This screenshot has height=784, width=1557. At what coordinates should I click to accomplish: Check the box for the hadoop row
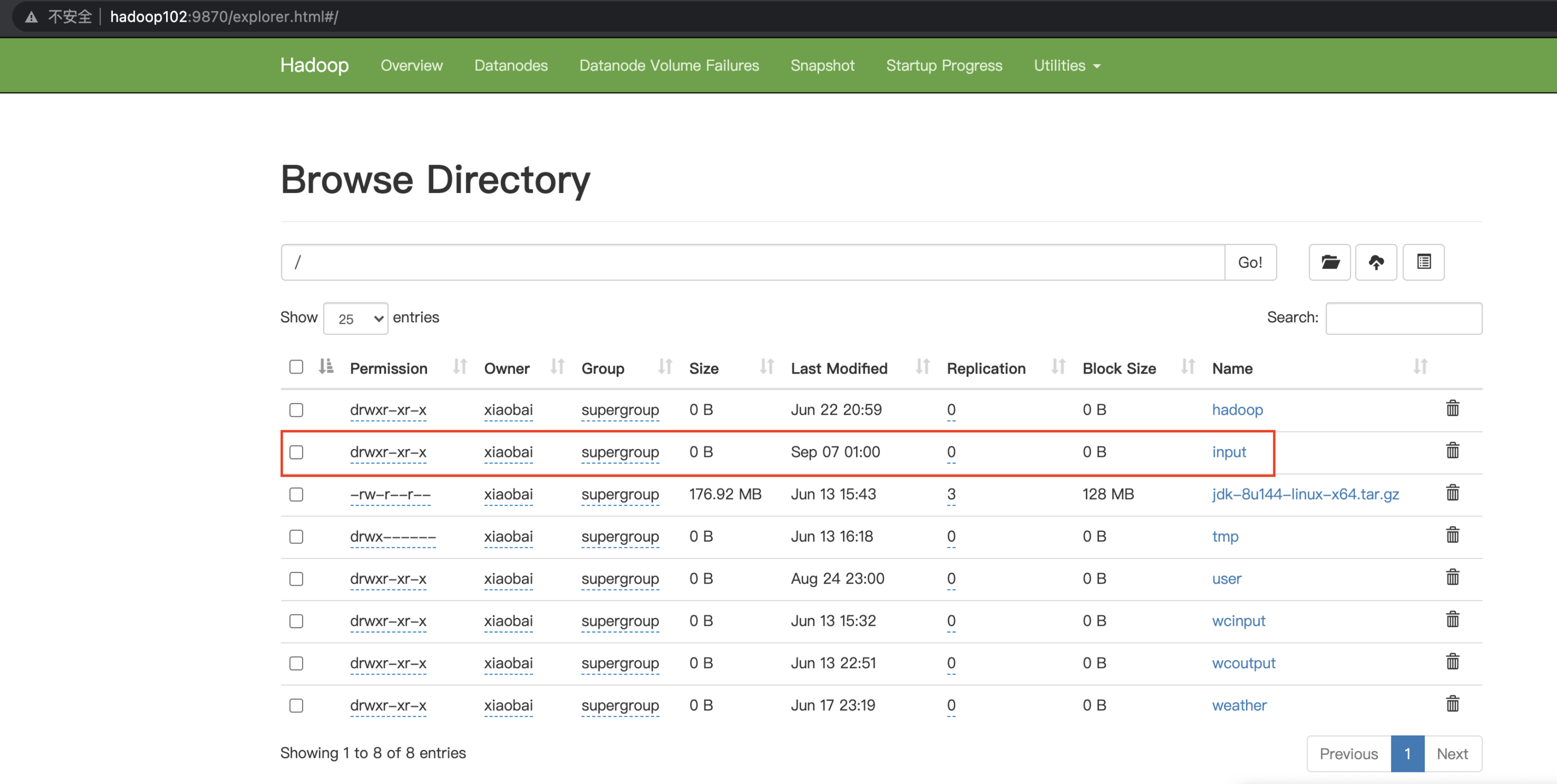click(296, 410)
